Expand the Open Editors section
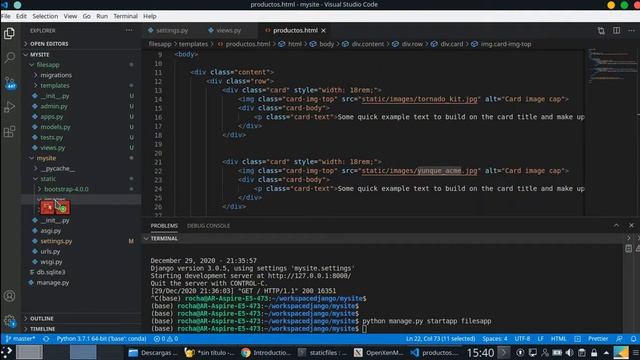Image resolution: width=640 pixels, height=360 pixels. (81, 44)
